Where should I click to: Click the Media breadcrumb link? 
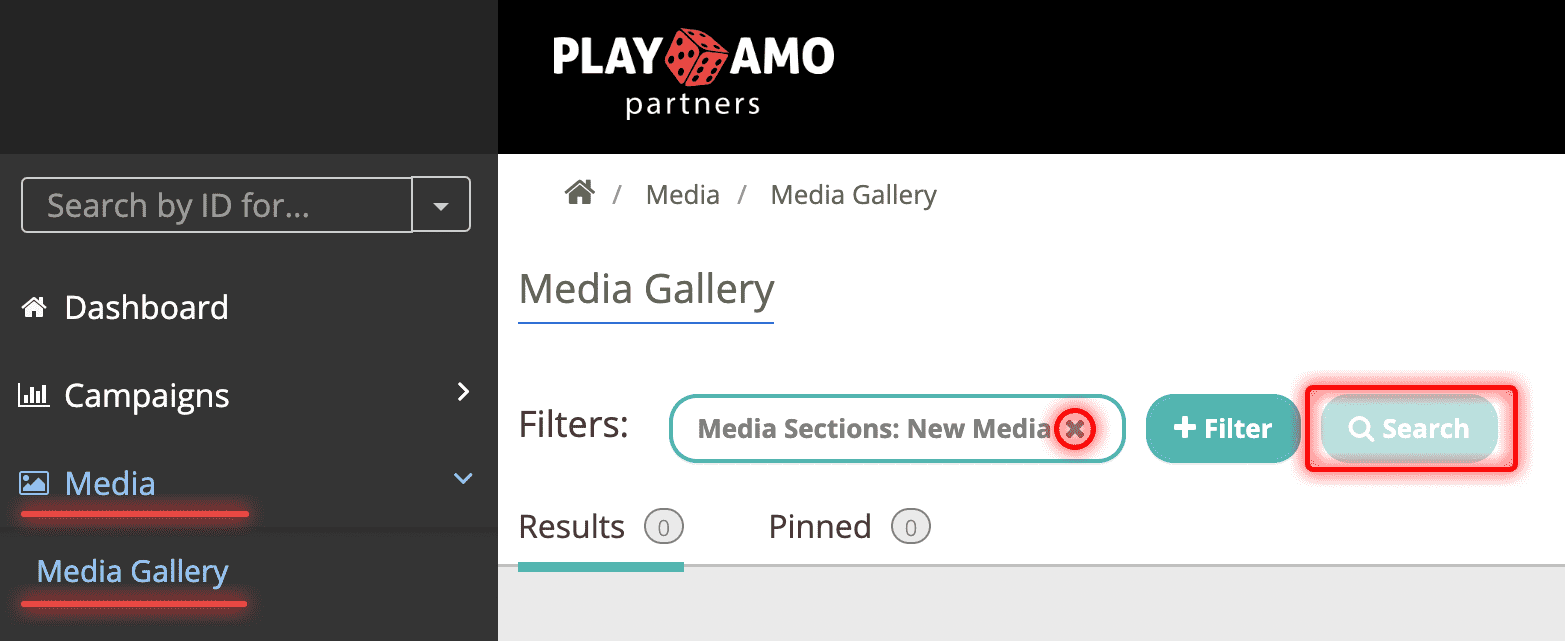pyautogui.click(x=683, y=194)
